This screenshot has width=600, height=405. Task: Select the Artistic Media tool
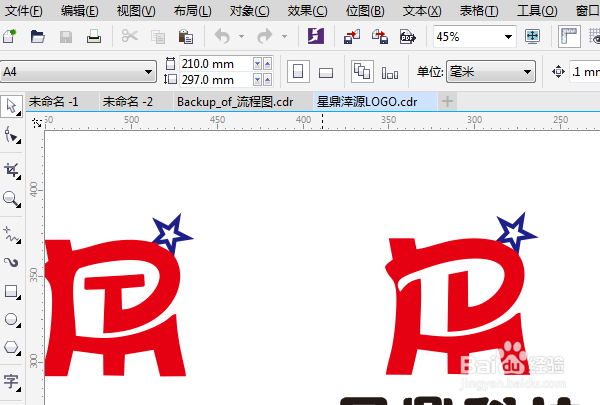pos(12,262)
